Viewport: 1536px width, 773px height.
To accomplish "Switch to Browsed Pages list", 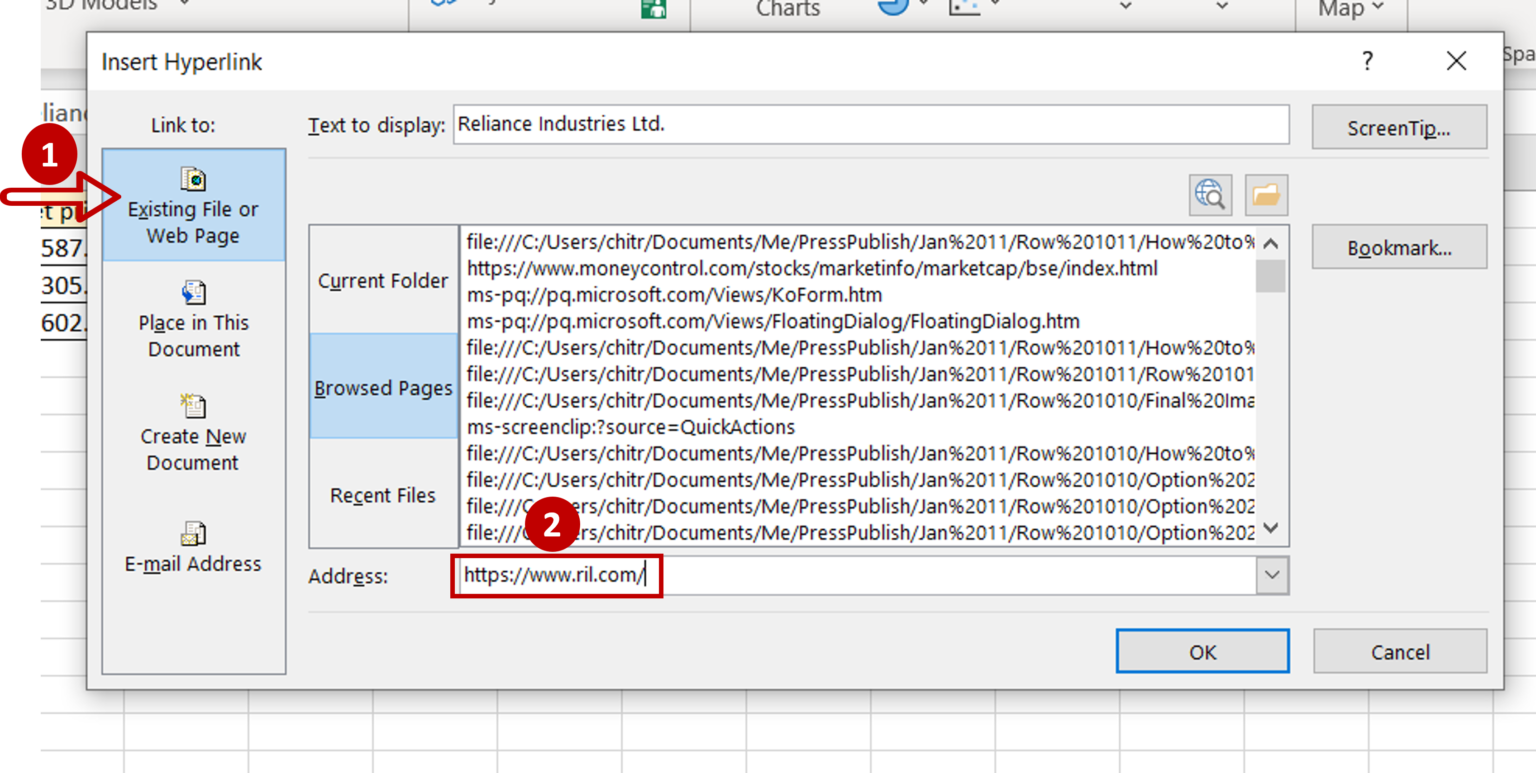I will [x=383, y=387].
